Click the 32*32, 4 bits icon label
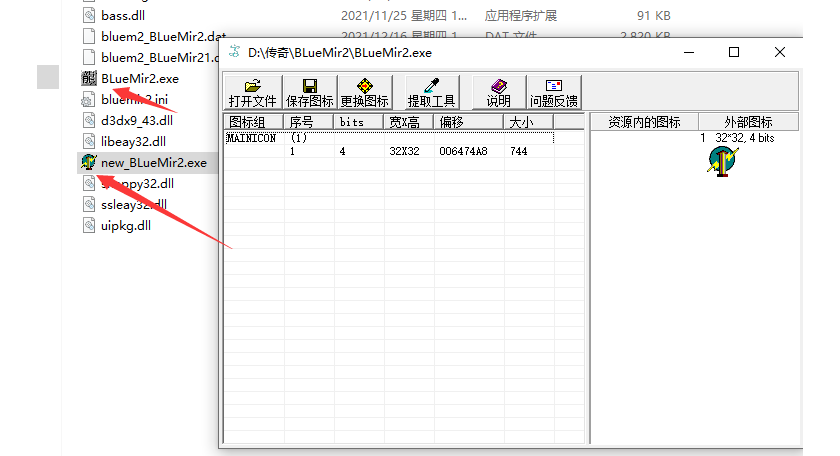The image size is (840, 456). [745, 138]
